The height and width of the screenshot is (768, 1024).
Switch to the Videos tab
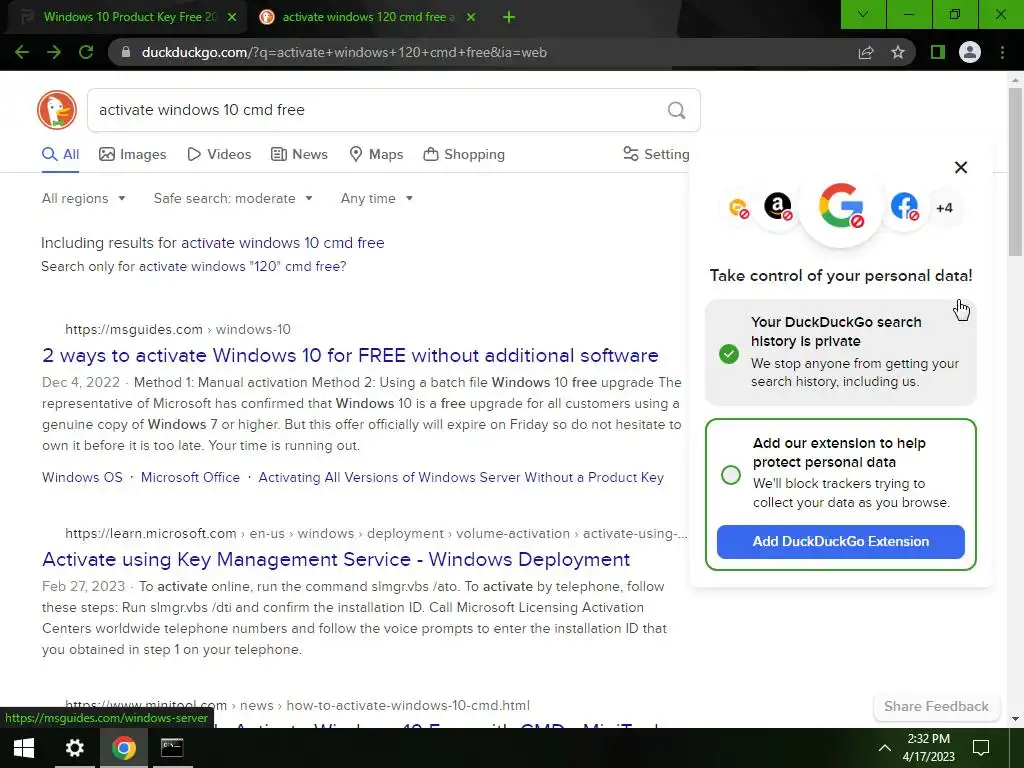[x=219, y=155]
